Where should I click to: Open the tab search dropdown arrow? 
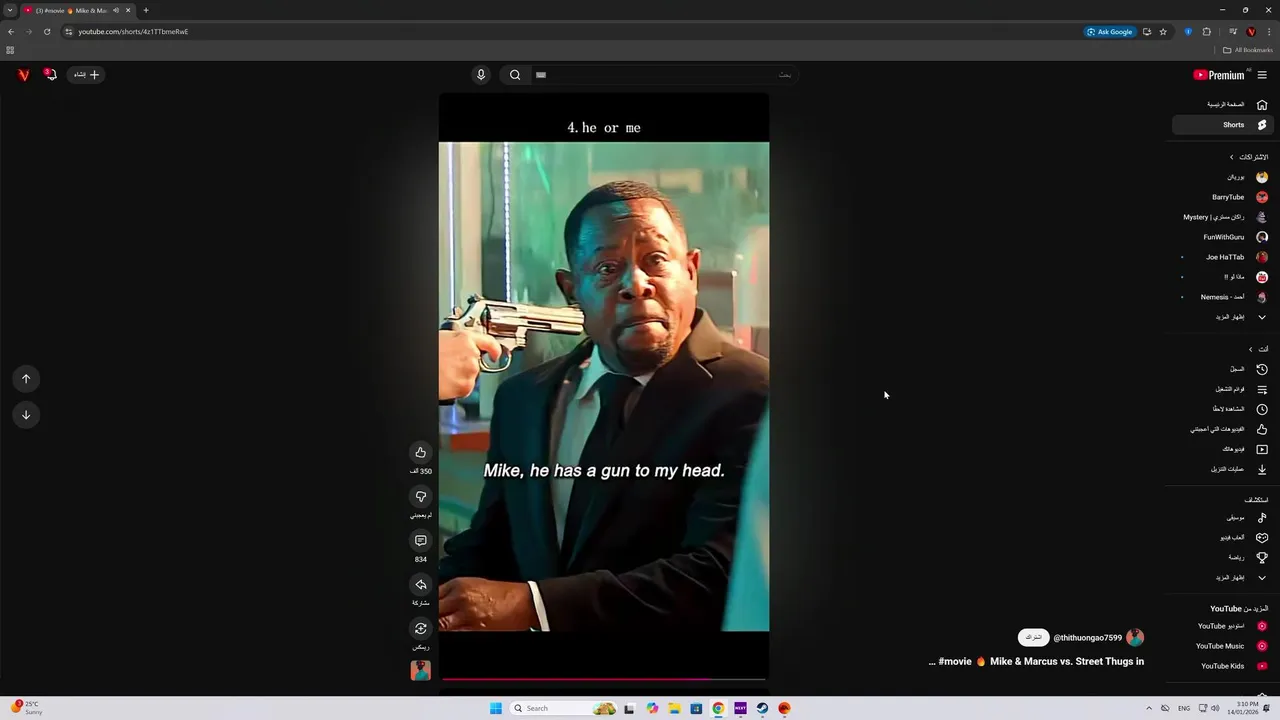click(10, 10)
